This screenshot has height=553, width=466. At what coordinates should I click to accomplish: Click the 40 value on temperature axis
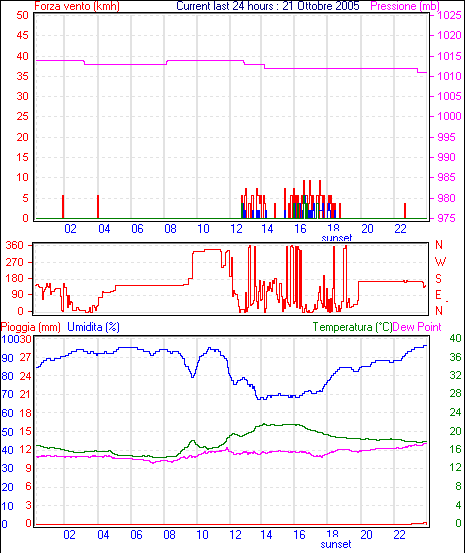455,338
